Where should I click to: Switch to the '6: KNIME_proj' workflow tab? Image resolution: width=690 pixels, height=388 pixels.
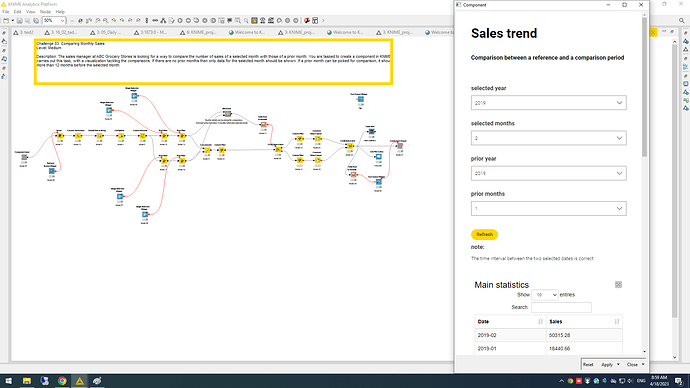(x=198, y=32)
